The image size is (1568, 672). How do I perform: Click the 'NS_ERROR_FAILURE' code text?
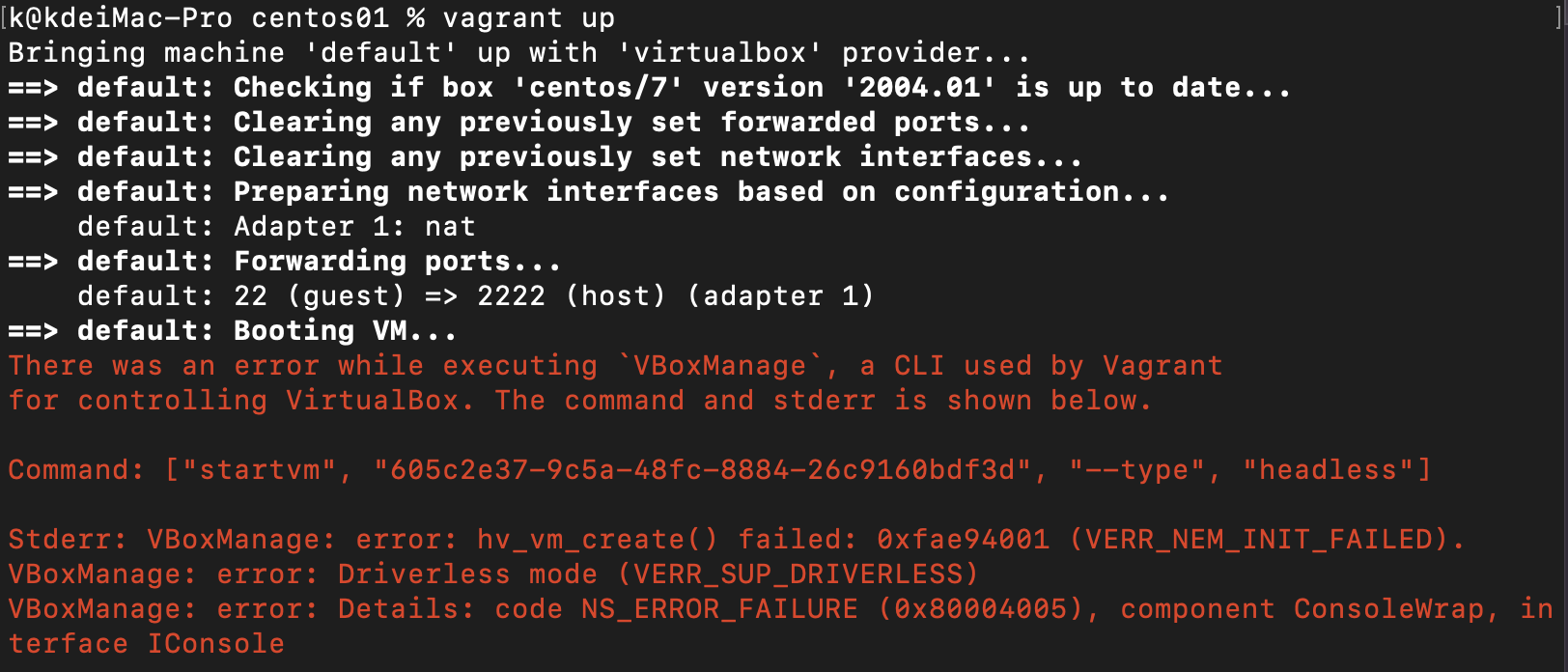[719, 609]
